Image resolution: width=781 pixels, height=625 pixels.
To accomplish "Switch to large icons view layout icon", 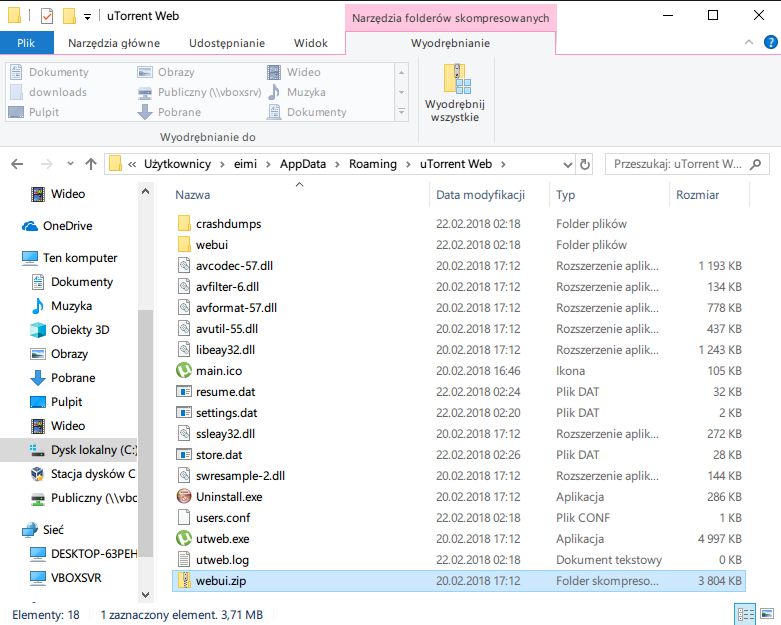I will pos(767,614).
